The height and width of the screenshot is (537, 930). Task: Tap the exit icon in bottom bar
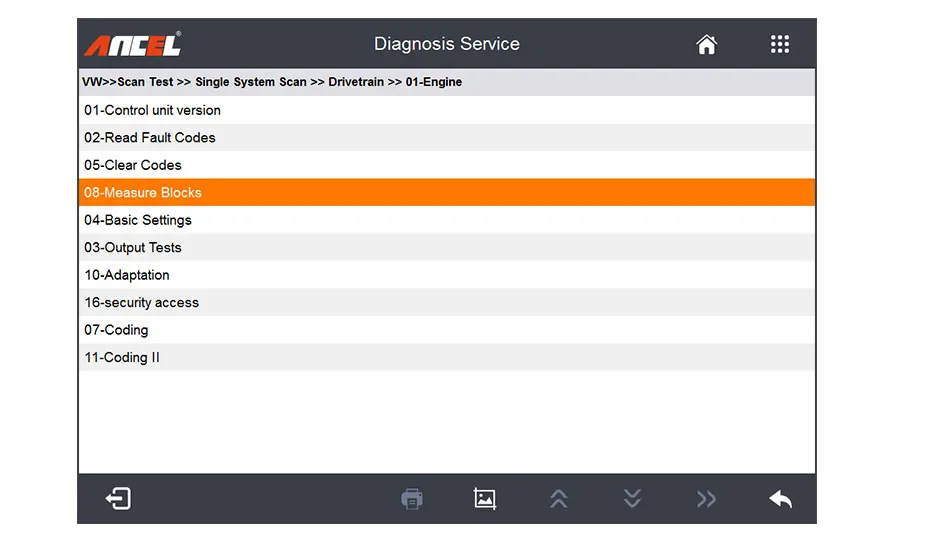click(119, 498)
